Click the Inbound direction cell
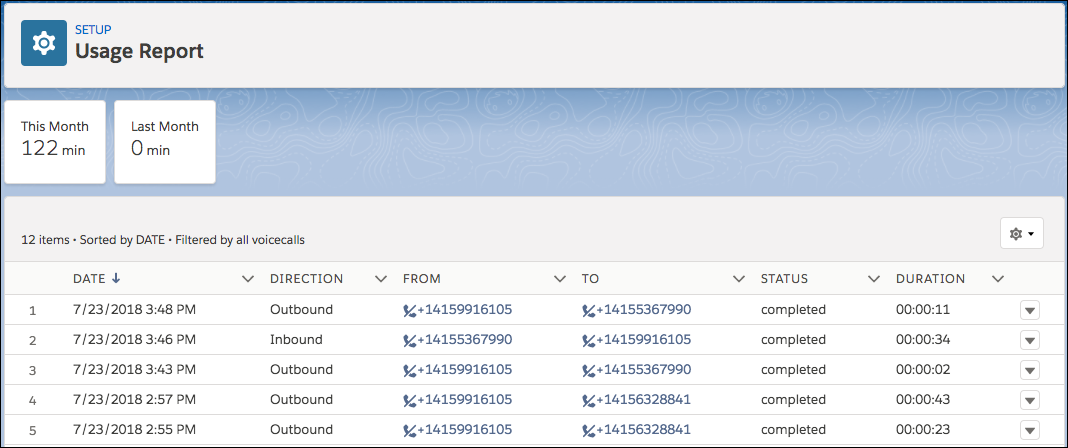1068x448 pixels. pos(296,339)
